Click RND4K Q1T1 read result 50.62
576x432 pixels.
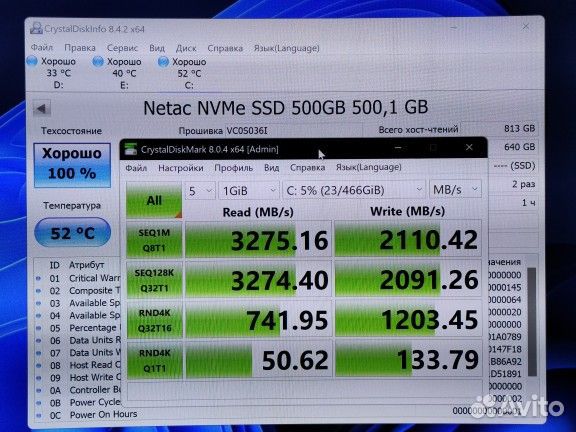click(x=259, y=360)
